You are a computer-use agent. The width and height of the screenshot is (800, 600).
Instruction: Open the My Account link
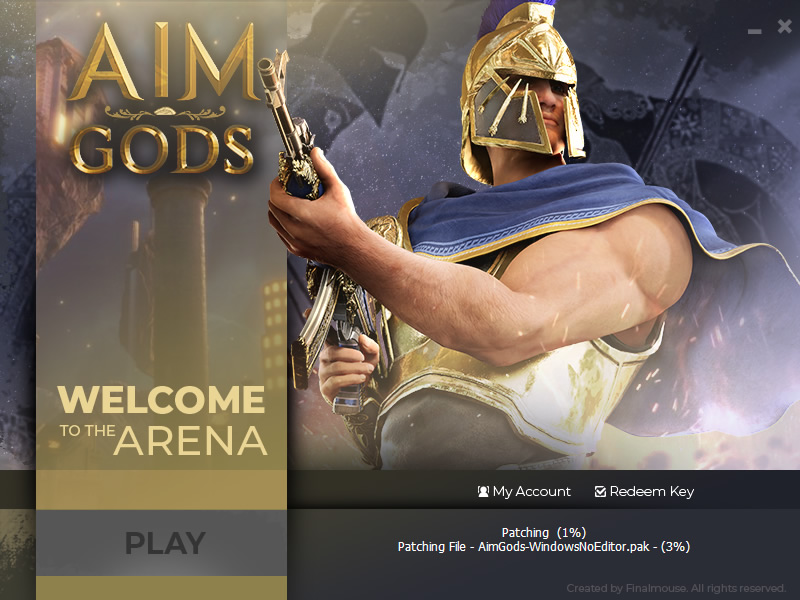click(524, 491)
